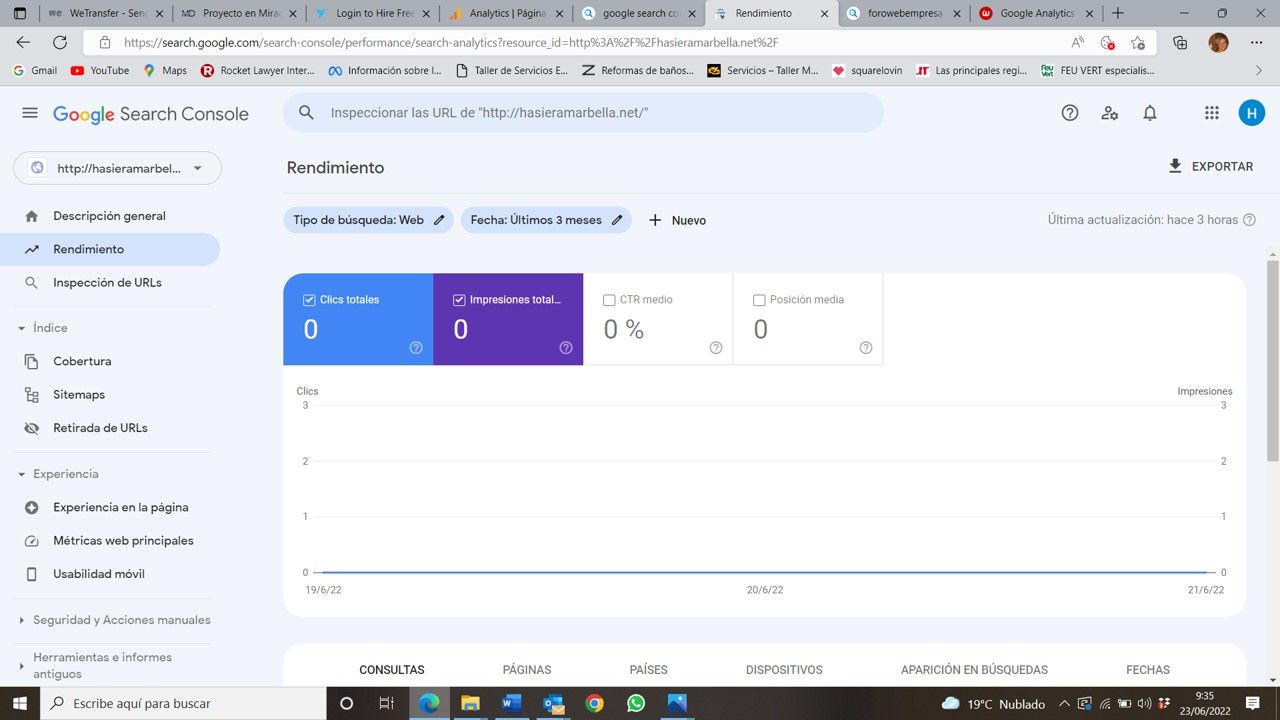Enable Posición media metric
1280x720 pixels.
(x=759, y=300)
